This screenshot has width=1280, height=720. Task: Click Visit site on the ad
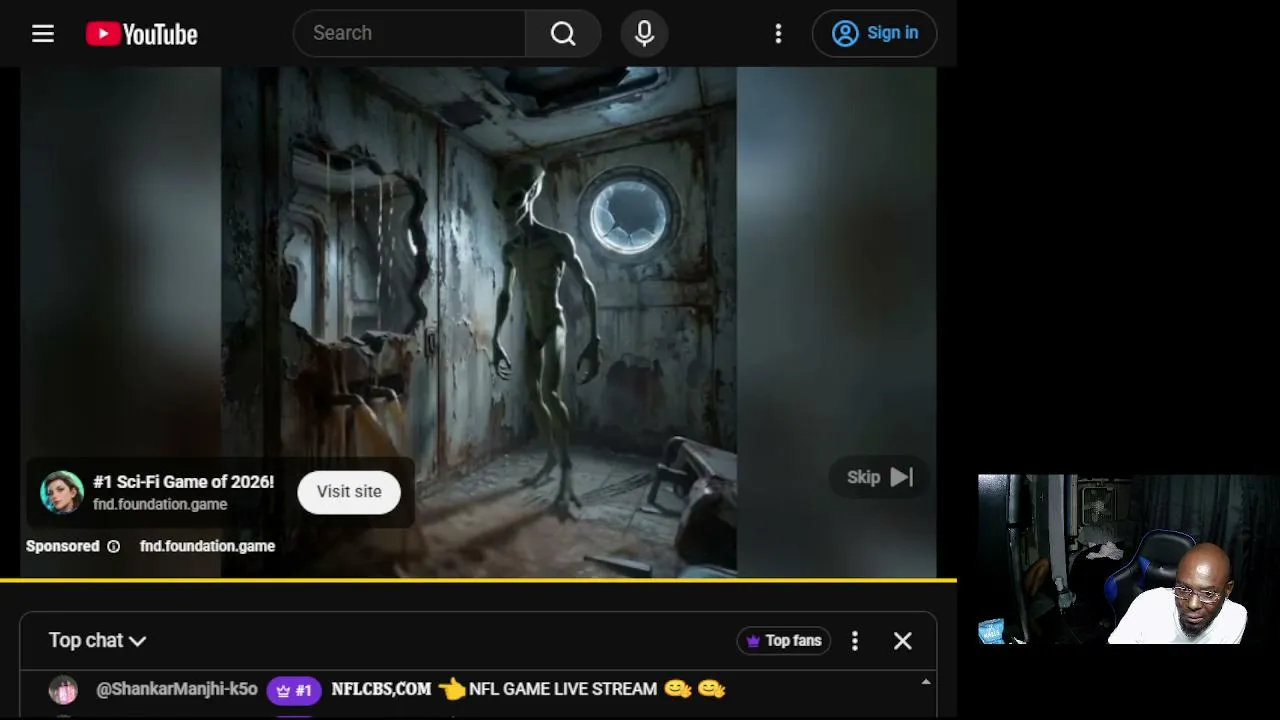click(x=349, y=492)
